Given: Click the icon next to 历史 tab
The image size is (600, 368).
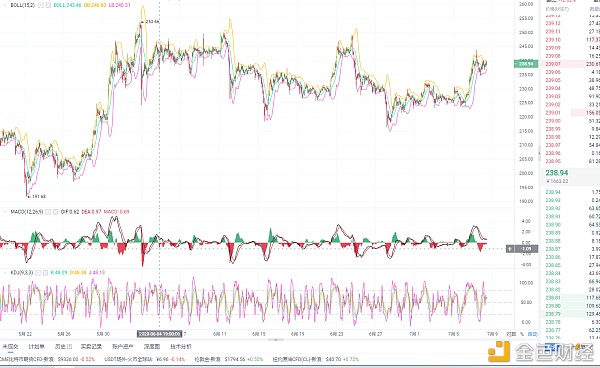Looking at the screenshot, I should point(69,347).
